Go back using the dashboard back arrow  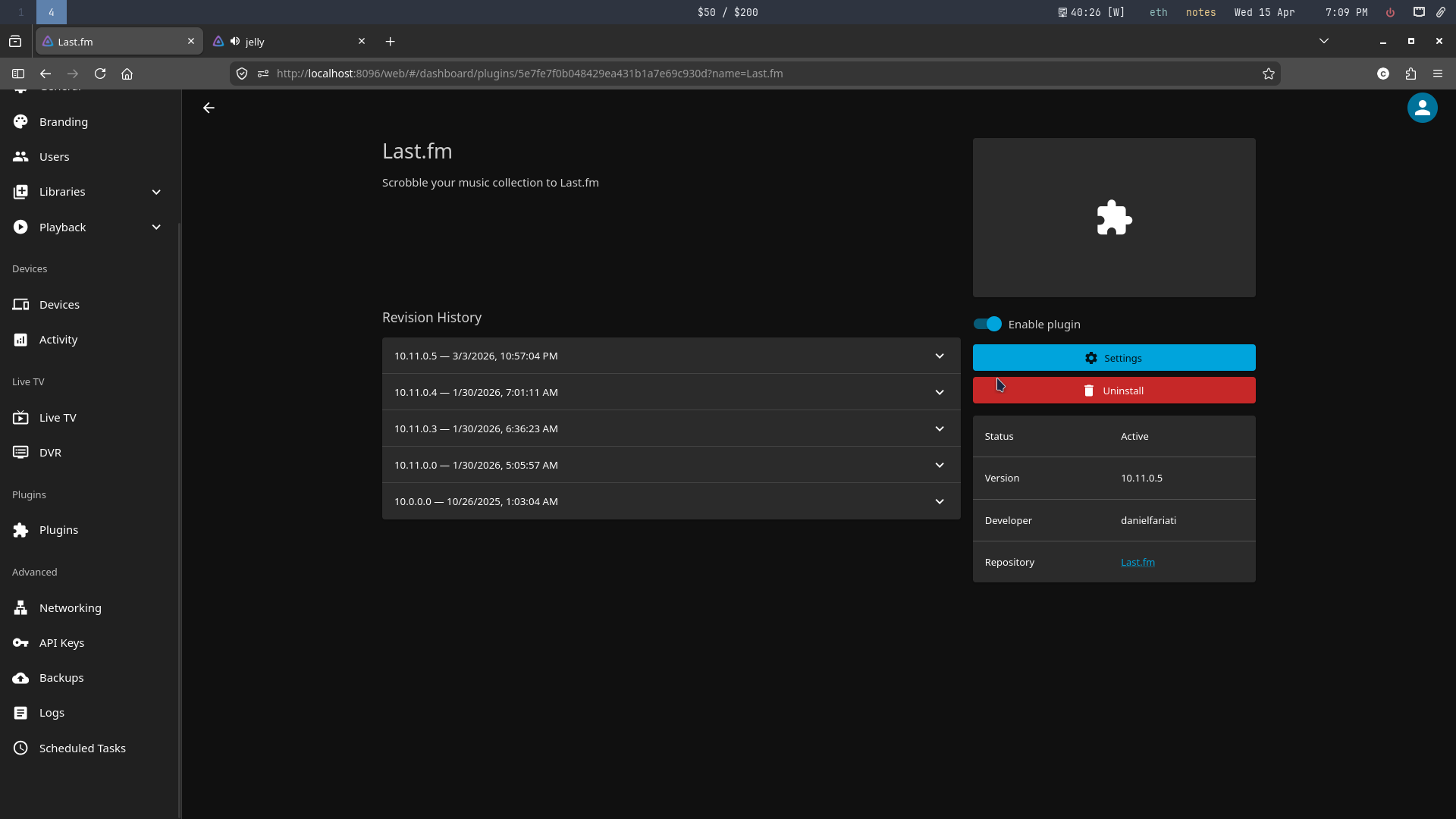(x=209, y=108)
